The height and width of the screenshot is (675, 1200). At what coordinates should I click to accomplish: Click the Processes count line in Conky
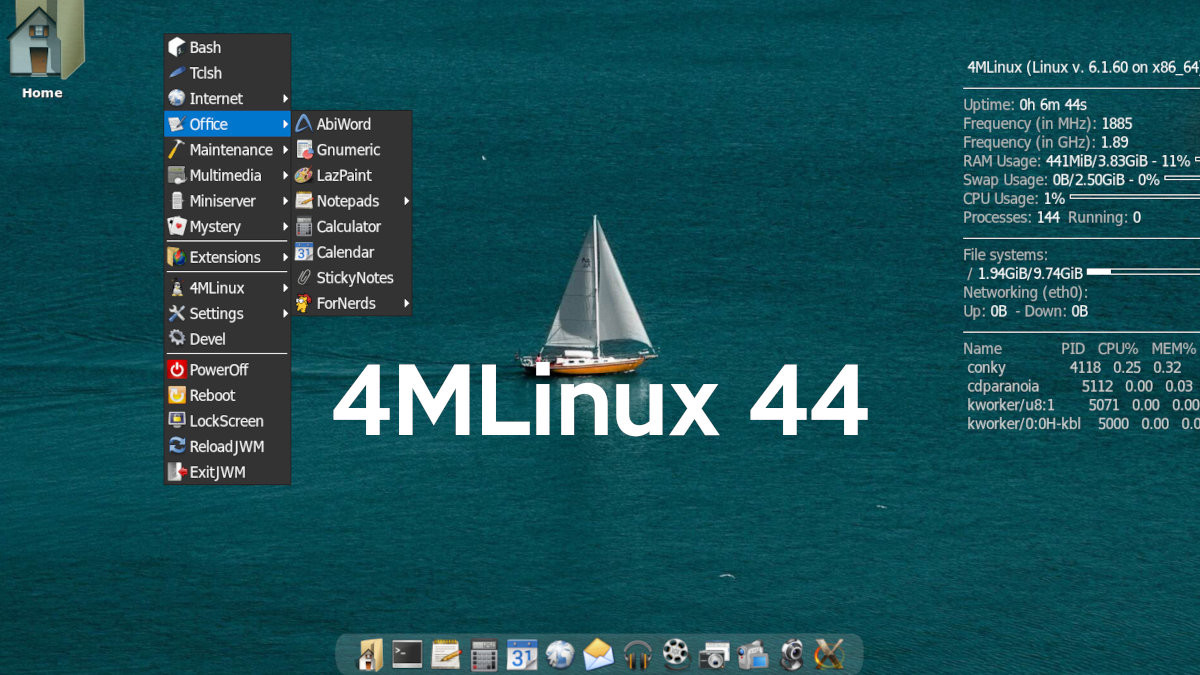click(x=1052, y=217)
